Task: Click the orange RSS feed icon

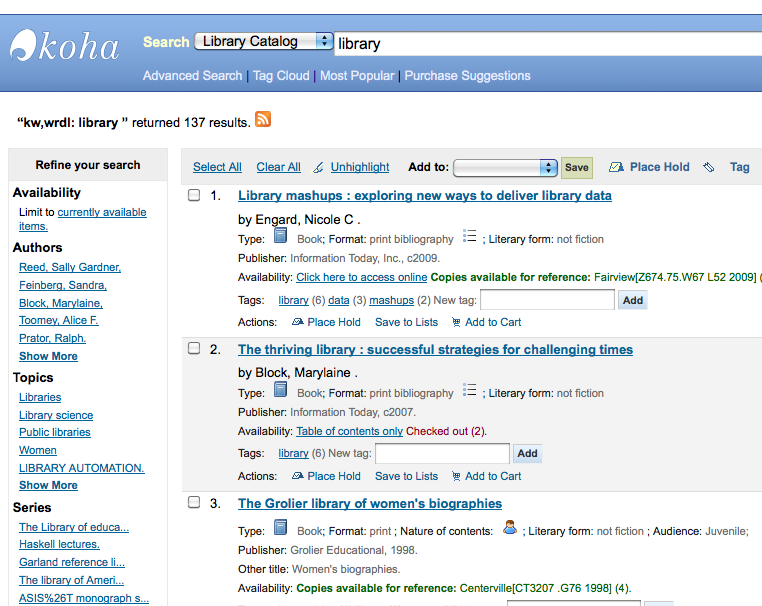Action: [x=263, y=120]
